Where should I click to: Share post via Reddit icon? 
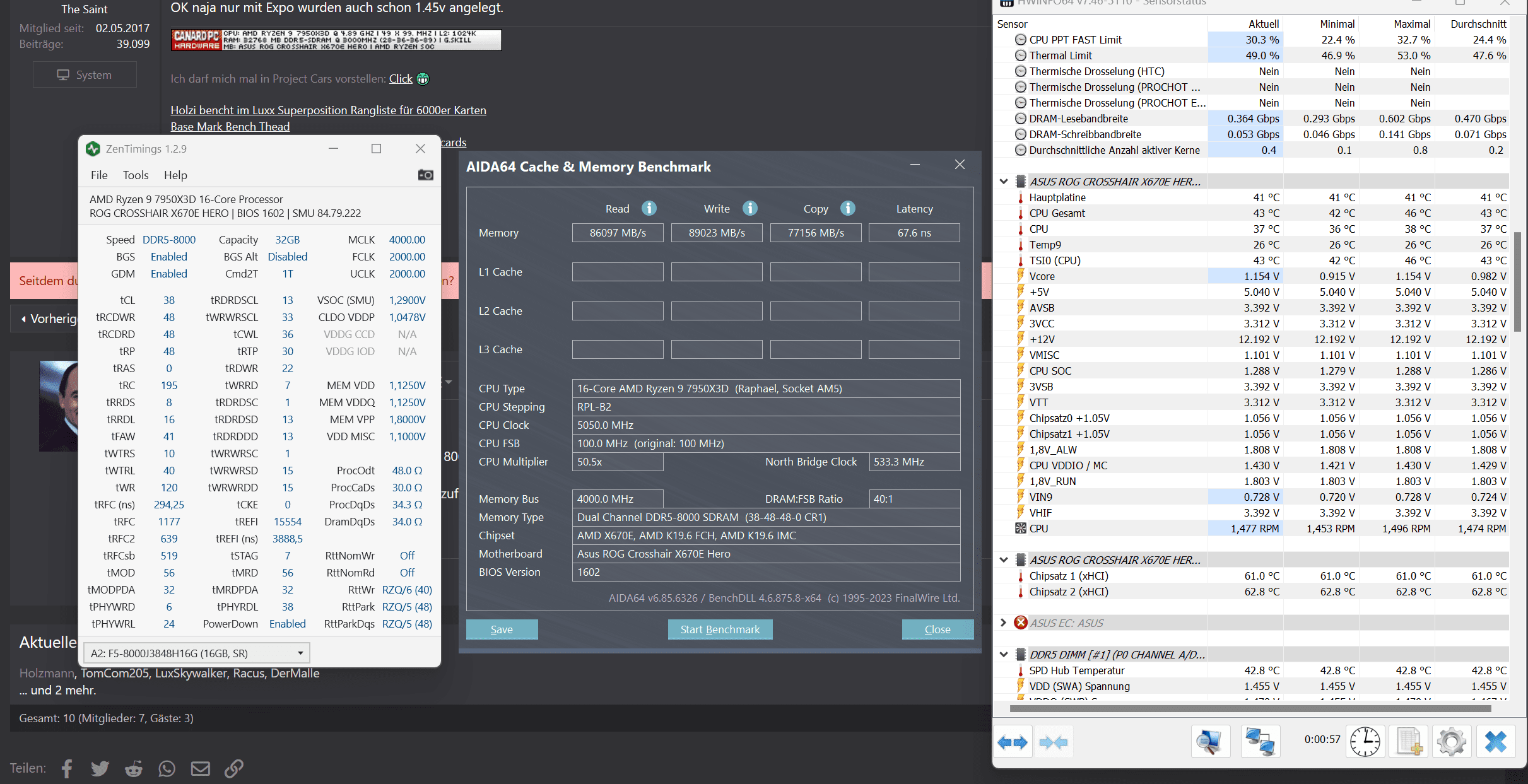(133, 768)
